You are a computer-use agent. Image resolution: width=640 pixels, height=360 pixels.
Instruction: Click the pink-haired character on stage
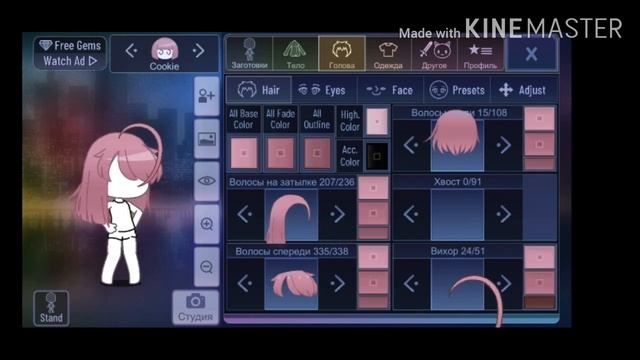118,204
